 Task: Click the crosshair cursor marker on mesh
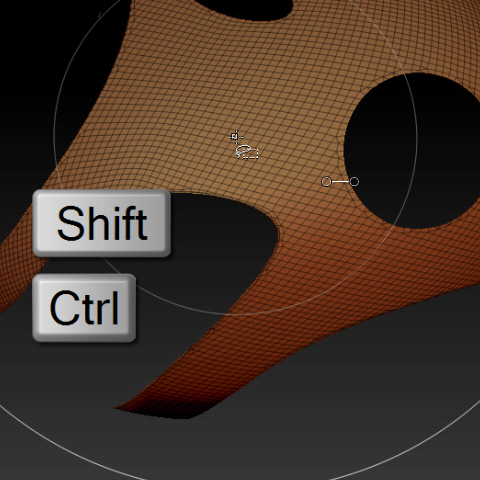pyautogui.click(x=236, y=136)
